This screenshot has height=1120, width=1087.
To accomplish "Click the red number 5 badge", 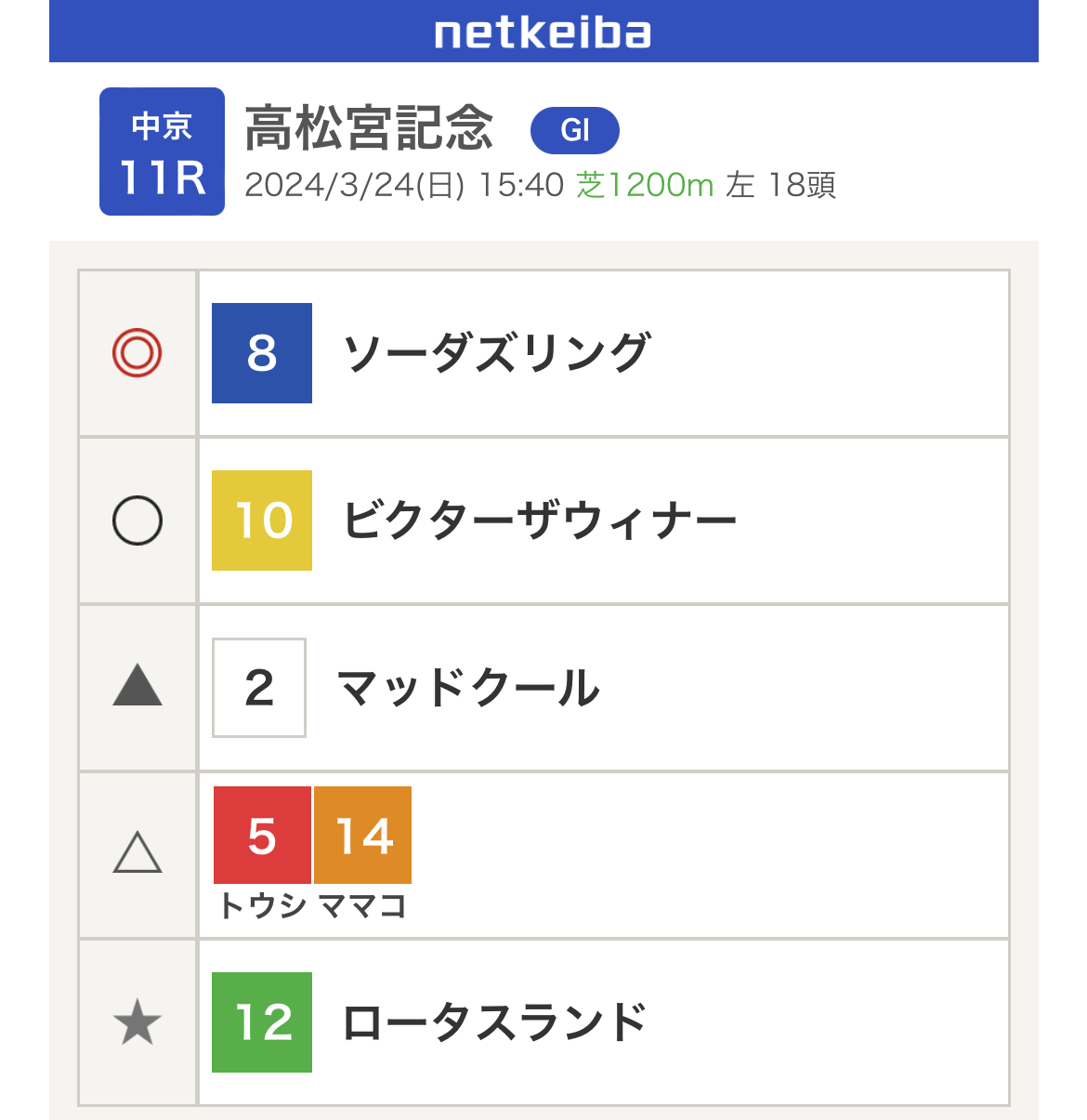I will [262, 835].
